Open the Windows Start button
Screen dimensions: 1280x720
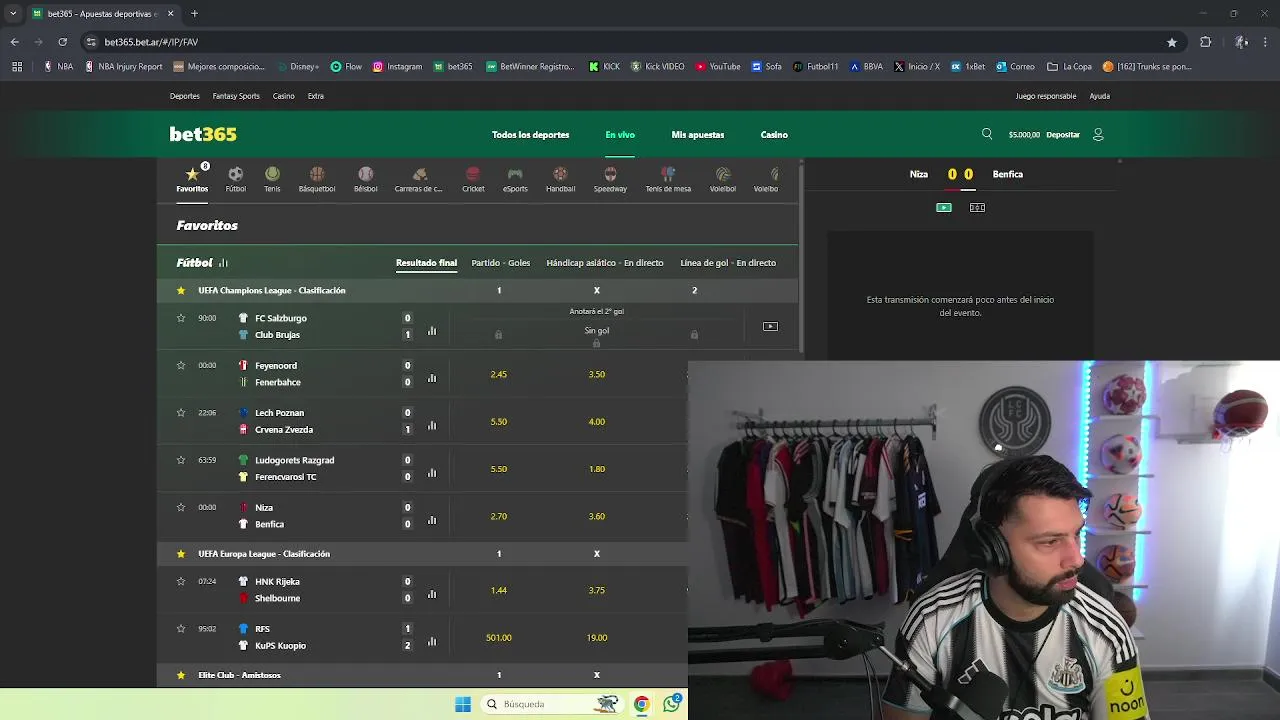[x=462, y=704]
